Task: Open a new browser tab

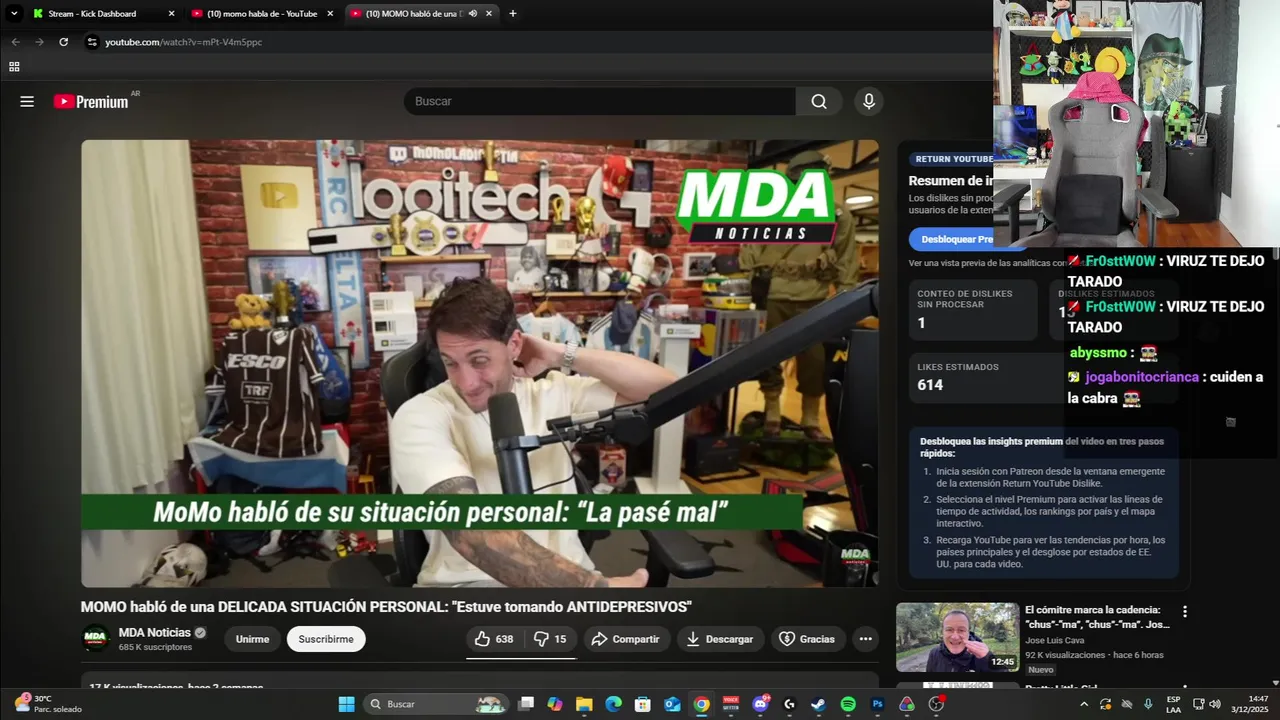Action: click(513, 14)
